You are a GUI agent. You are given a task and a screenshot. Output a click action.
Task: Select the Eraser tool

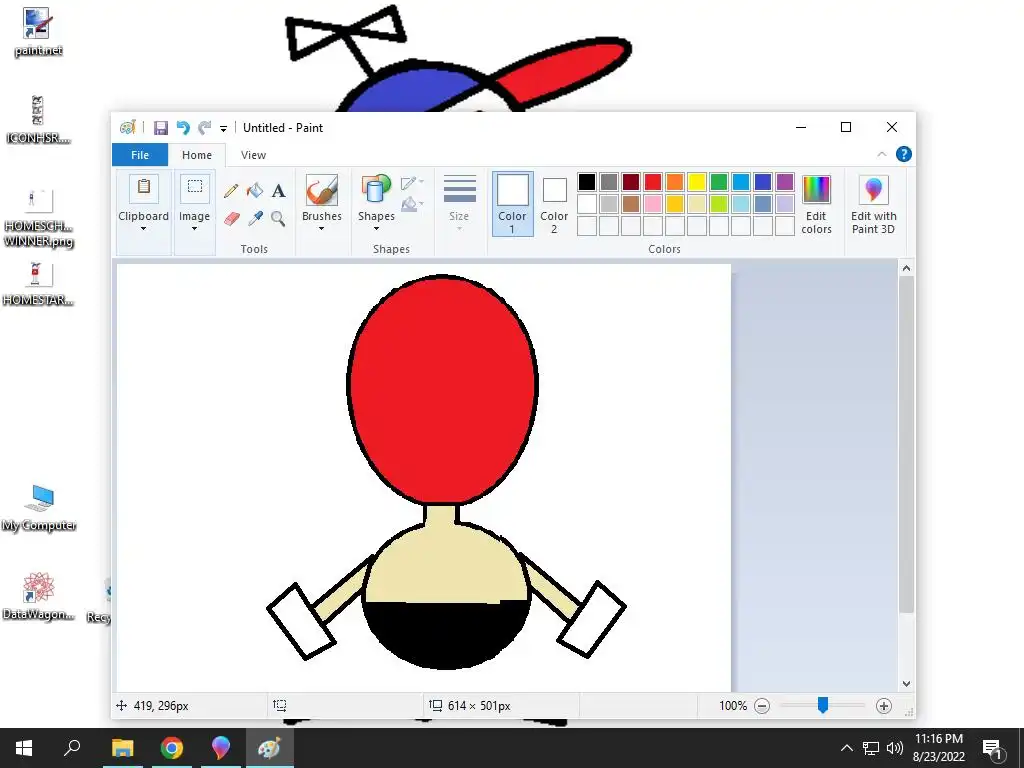(231, 218)
